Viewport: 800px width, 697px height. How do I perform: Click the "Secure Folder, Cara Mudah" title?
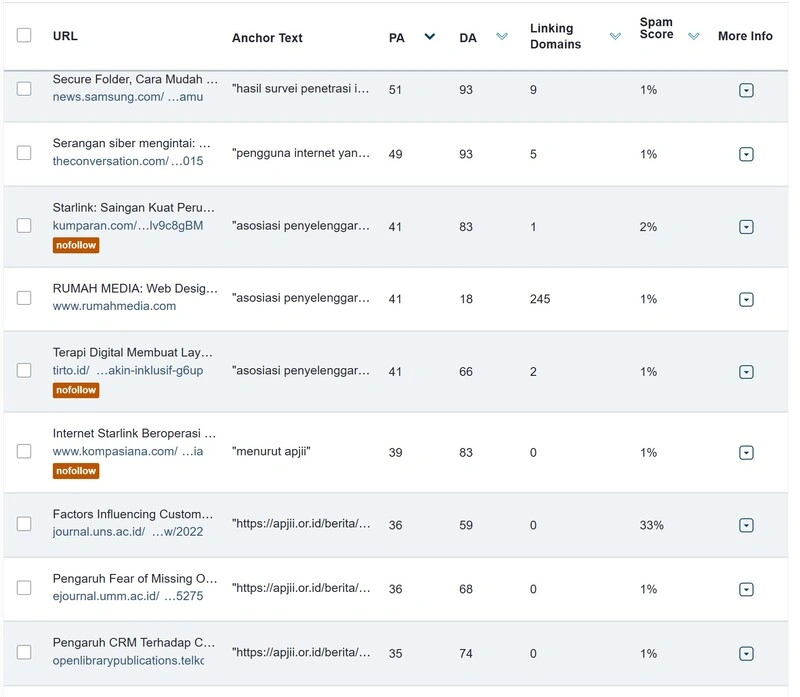135,80
